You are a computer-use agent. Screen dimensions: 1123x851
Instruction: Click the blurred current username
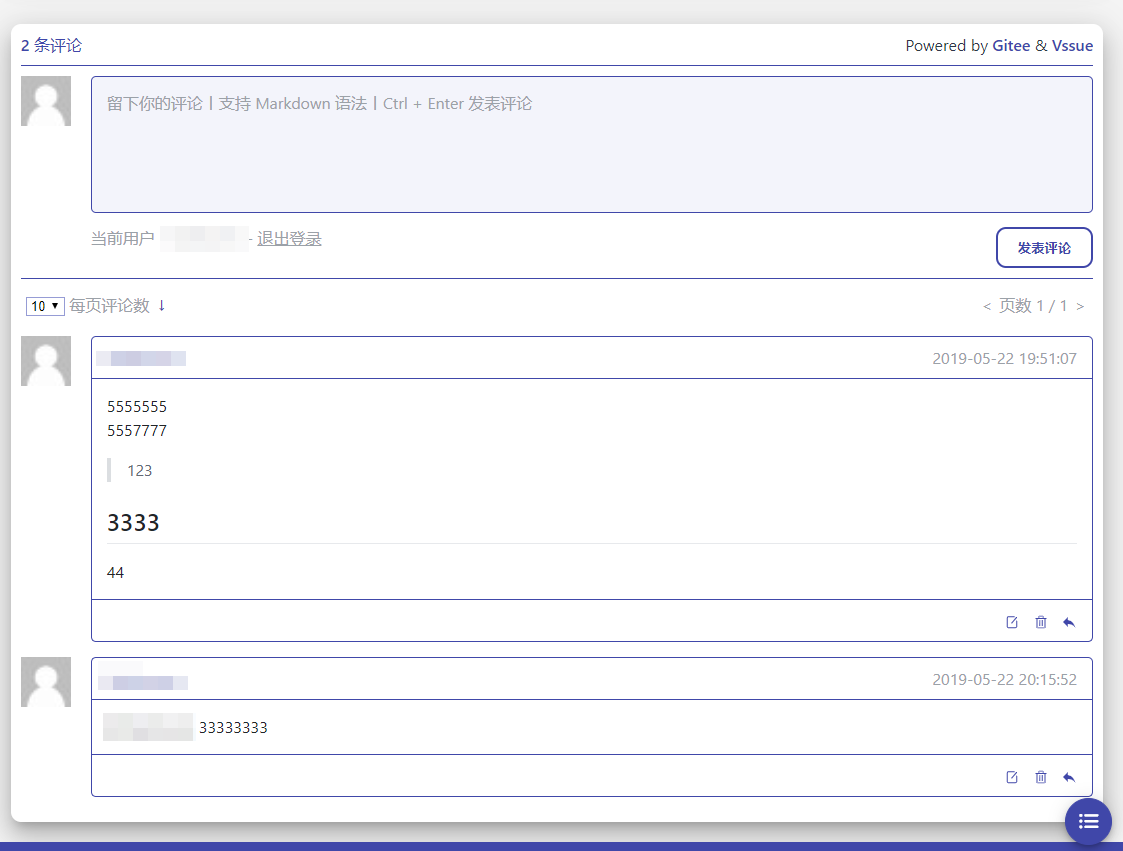point(205,239)
